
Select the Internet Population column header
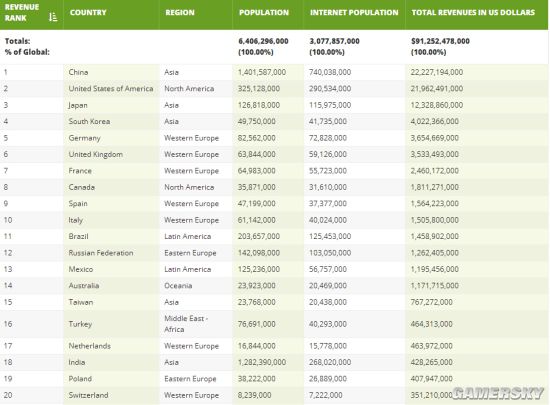pos(354,13)
